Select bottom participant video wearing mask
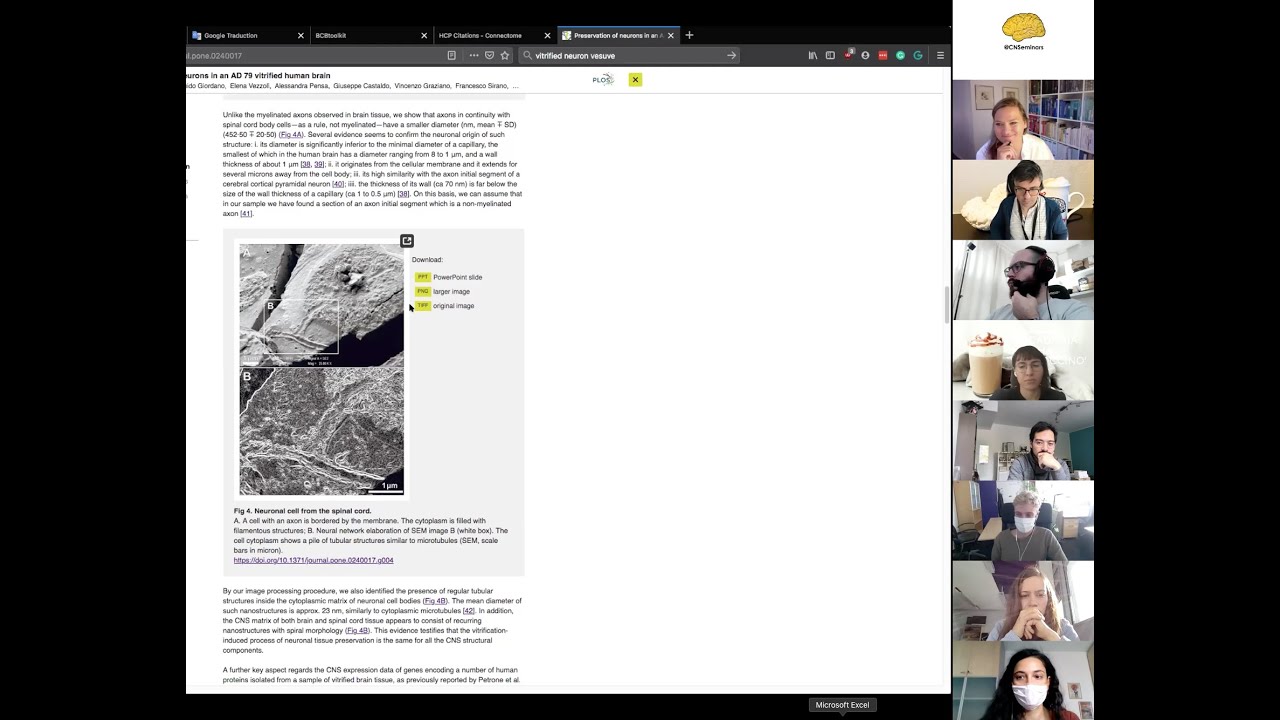This screenshot has height=720, width=1280. 1023,680
